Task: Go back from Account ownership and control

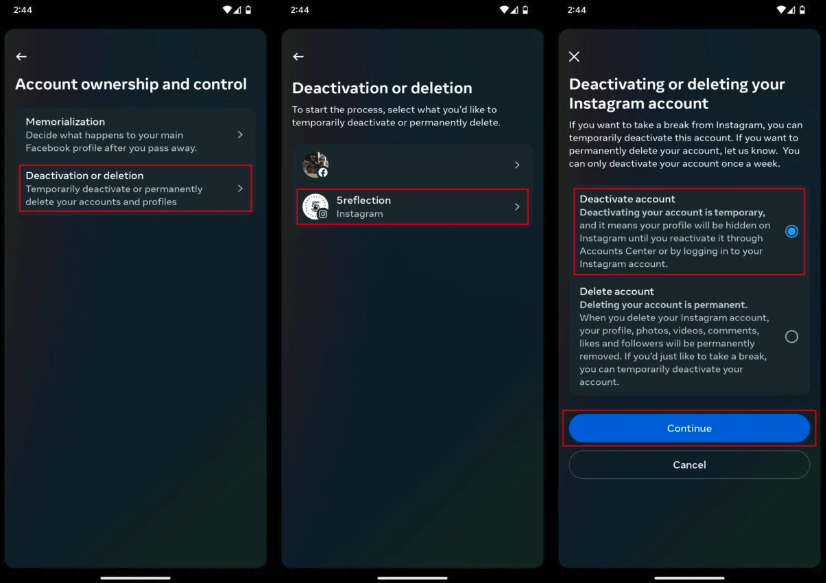Action: point(21,56)
